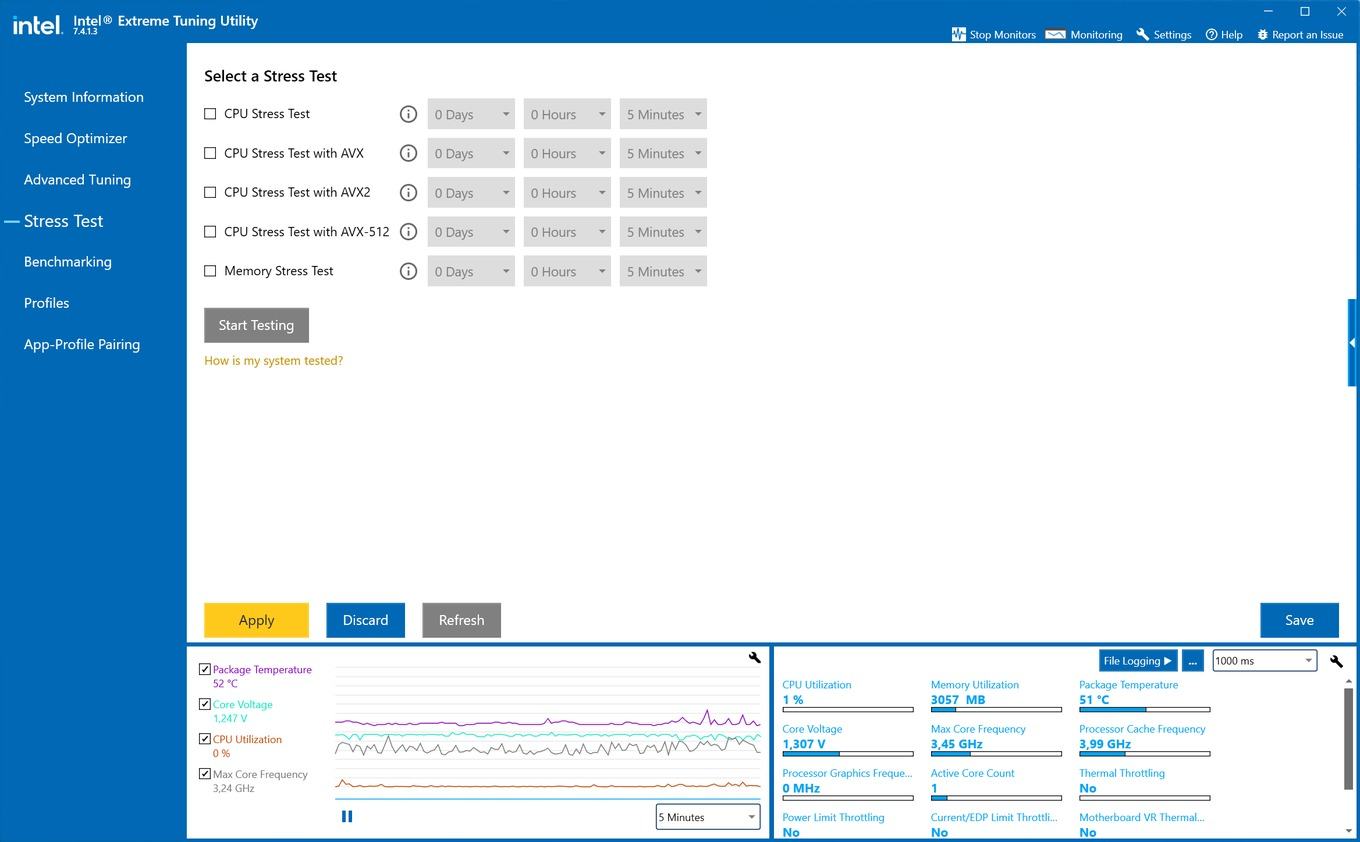Open Days dropdown for CPU Stress Test with AVX
This screenshot has height=842, width=1360.
point(471,153)
